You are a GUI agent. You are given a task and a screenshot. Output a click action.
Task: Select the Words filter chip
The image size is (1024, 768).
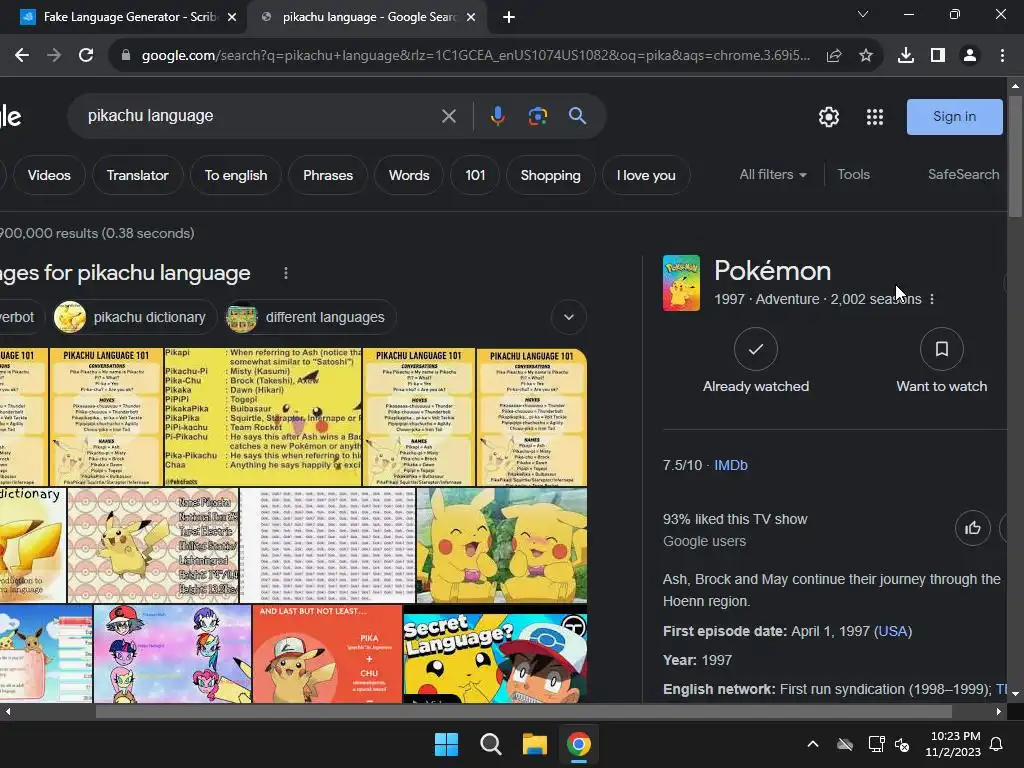click(x=409, y=175)
